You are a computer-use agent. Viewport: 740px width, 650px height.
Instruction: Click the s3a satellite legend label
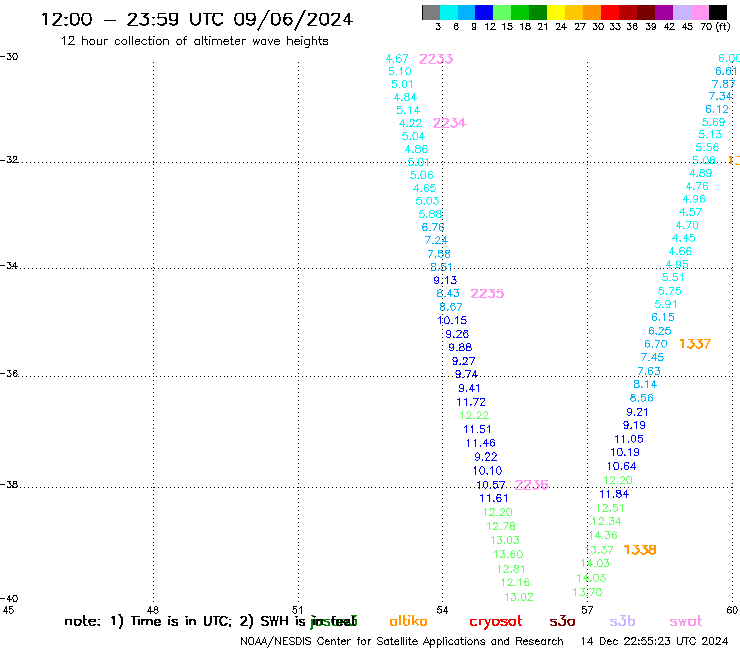[x=563, y=621]
